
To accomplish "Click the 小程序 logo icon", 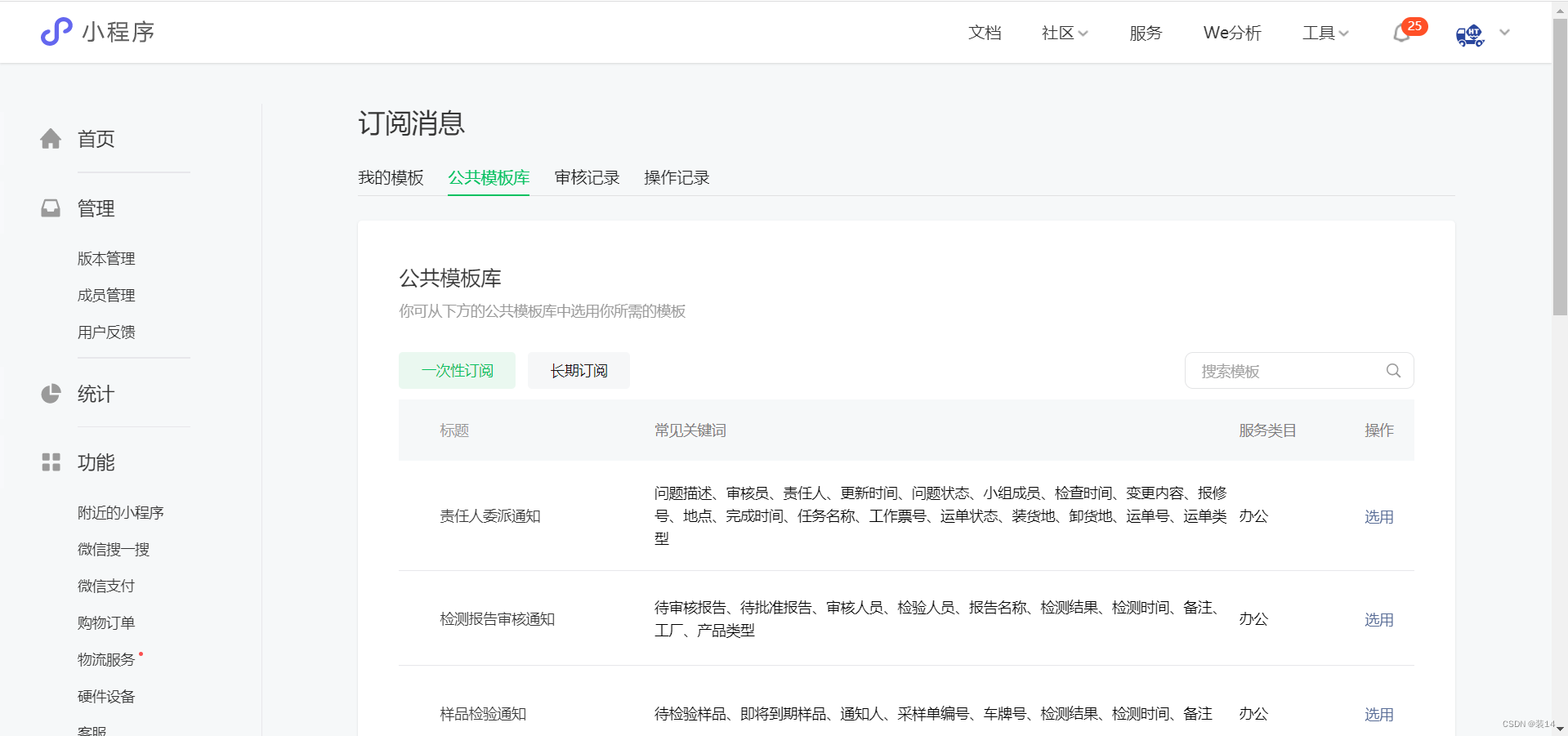I will [56, 32].
